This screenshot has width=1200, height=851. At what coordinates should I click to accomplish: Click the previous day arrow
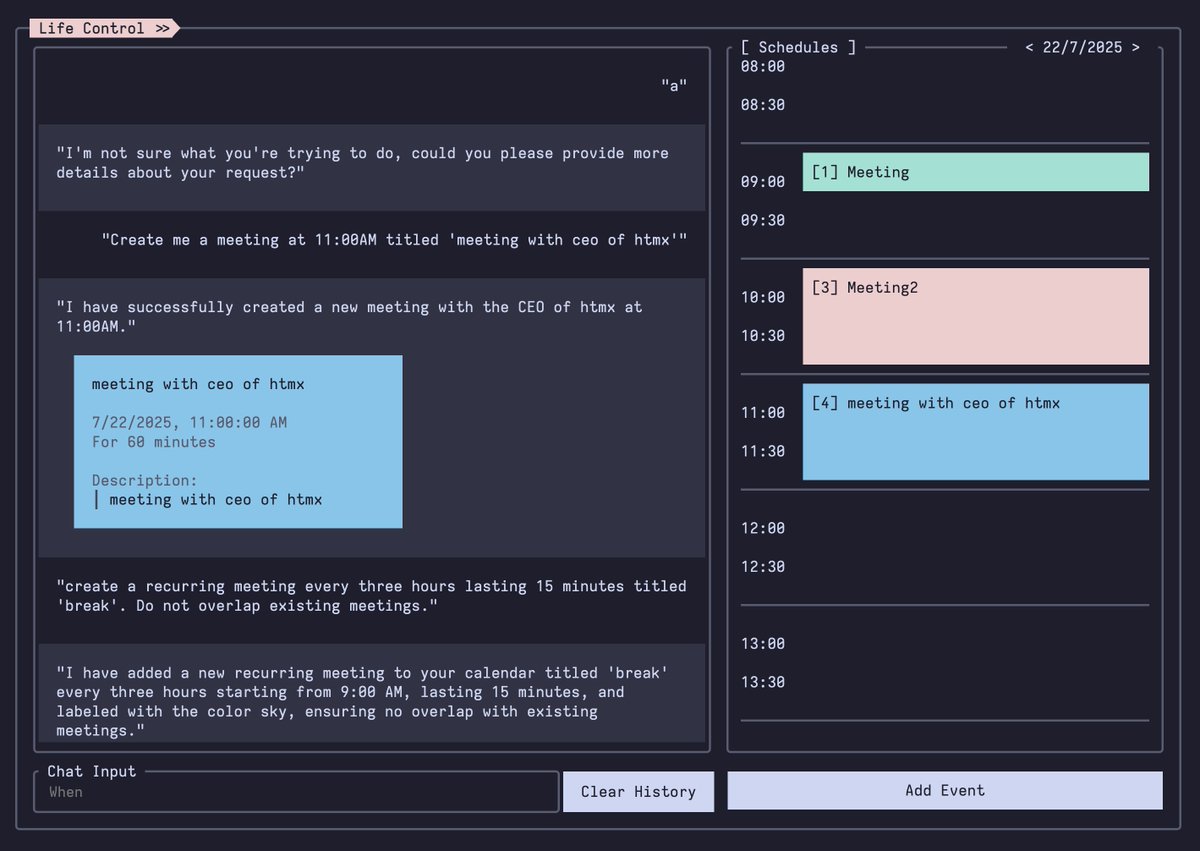1030,47
